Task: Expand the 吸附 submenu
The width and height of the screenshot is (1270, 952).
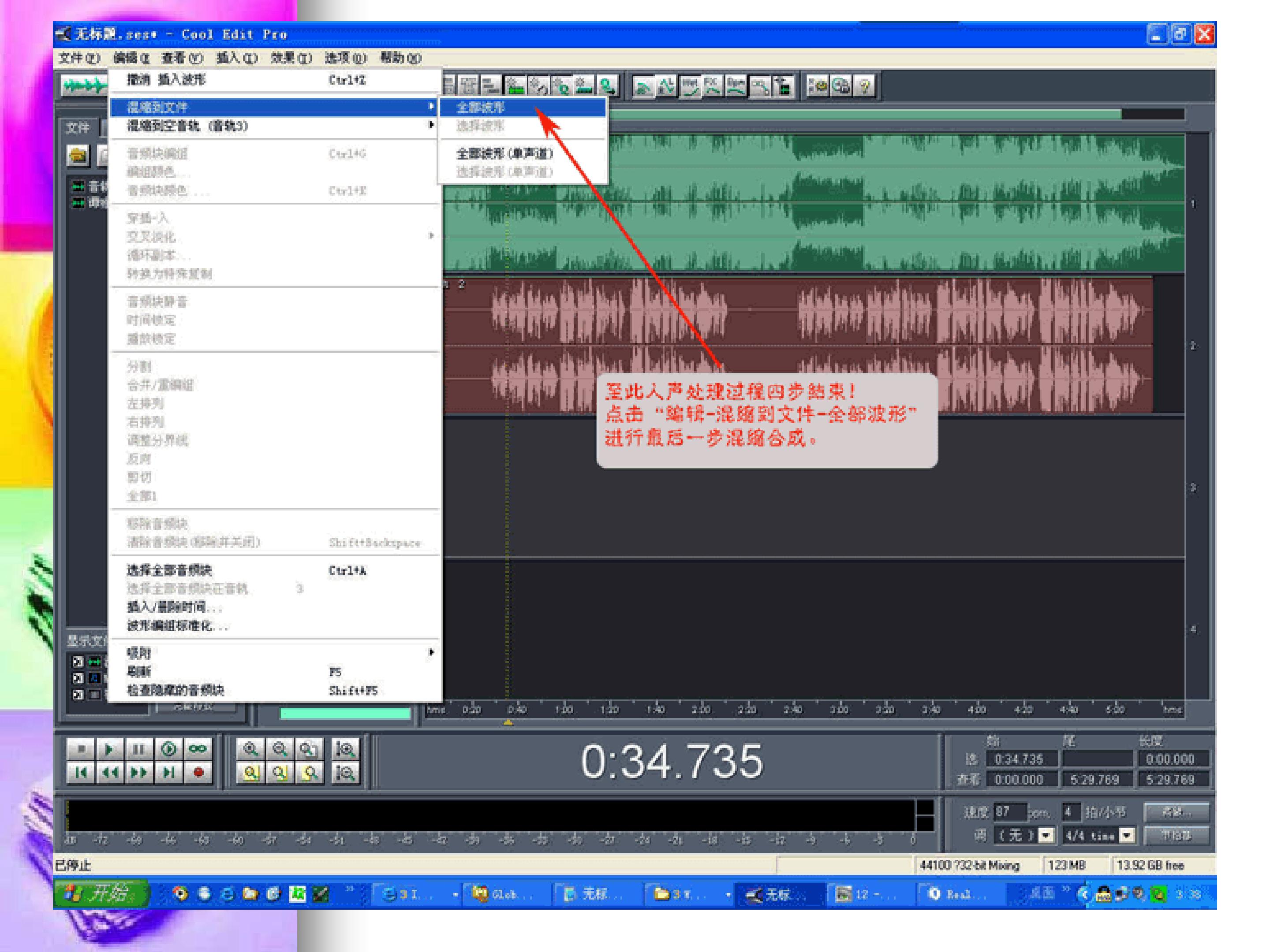Action: coord(276,652)
